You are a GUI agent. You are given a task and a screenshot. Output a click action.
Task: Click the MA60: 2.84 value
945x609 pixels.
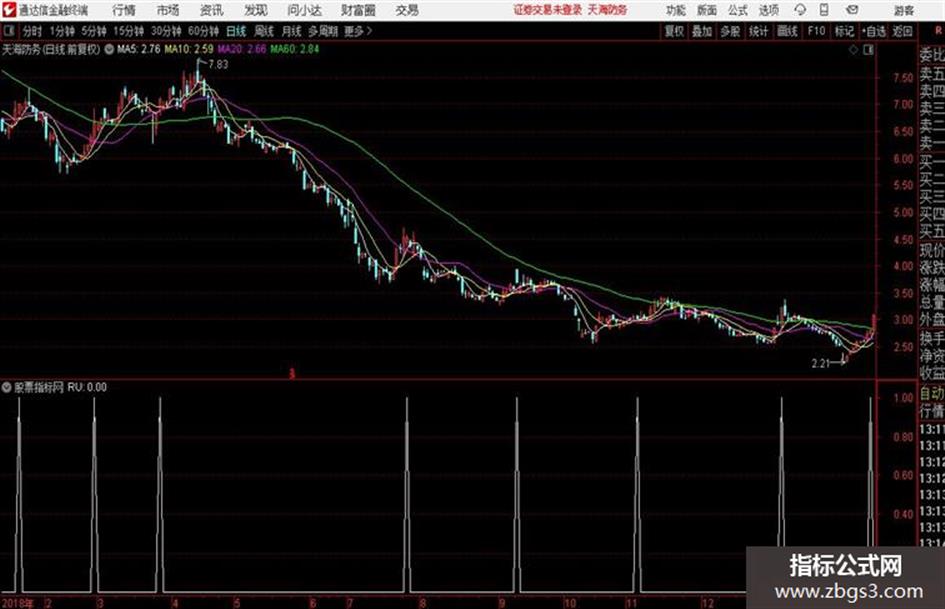pos(295,49)
